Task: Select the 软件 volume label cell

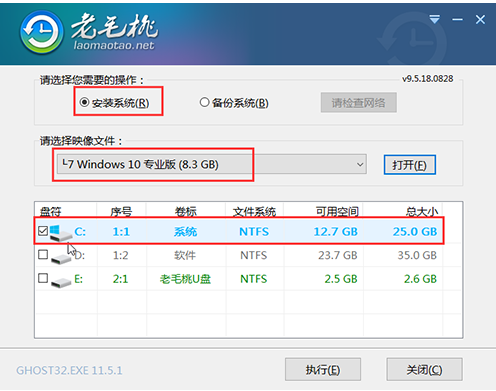Action: tap(185, 255)
